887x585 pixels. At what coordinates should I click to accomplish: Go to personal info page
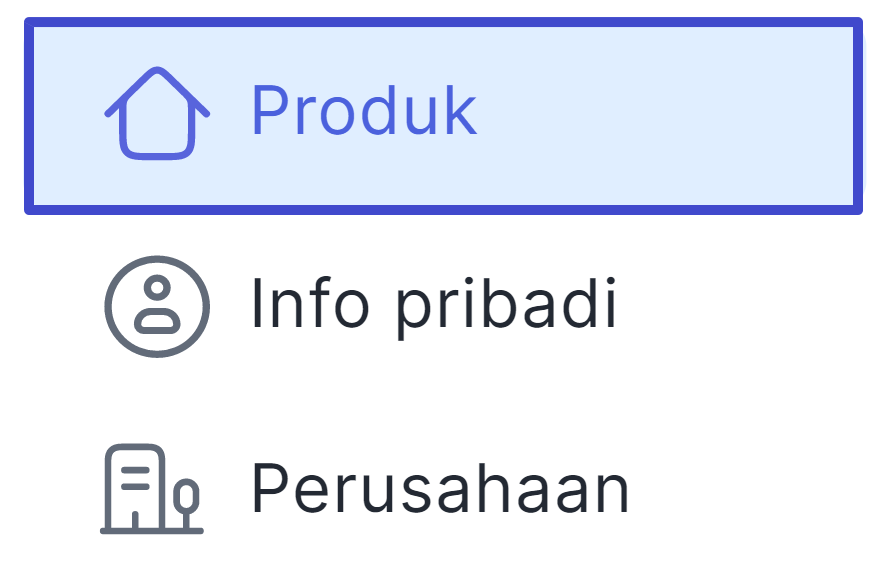(444, 307)
